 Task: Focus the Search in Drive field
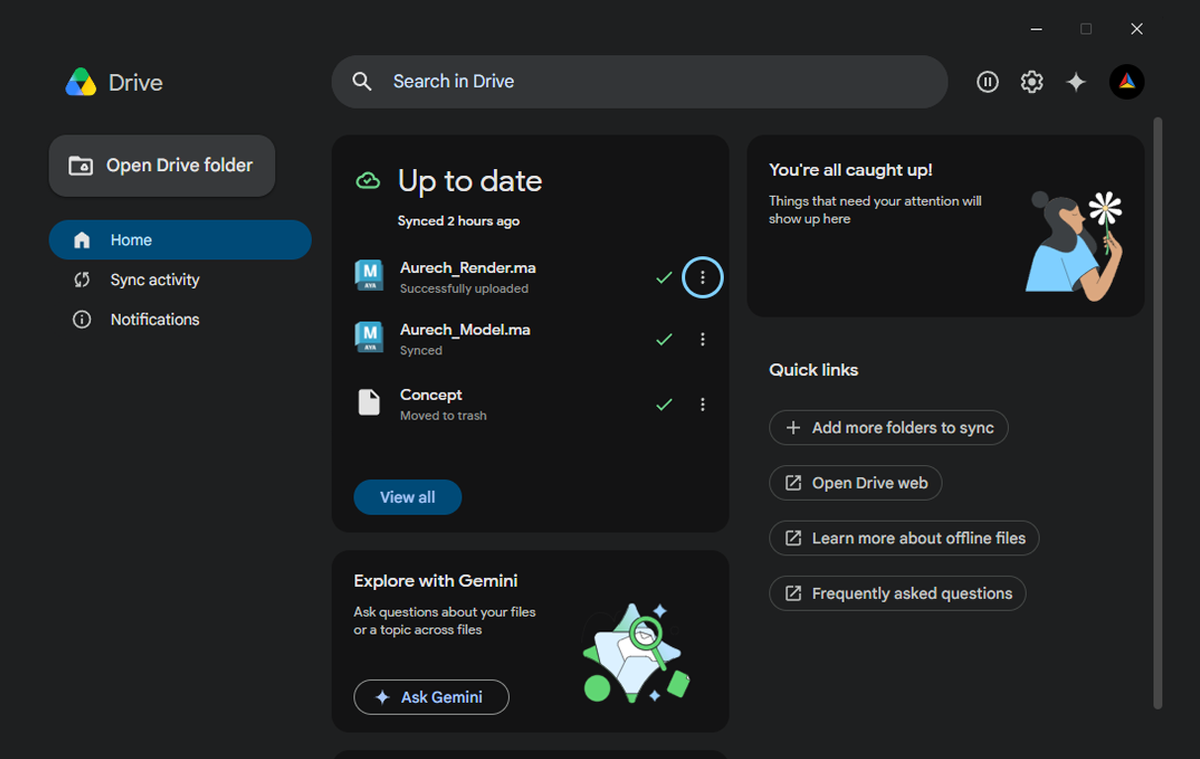(x=639, y=82)
